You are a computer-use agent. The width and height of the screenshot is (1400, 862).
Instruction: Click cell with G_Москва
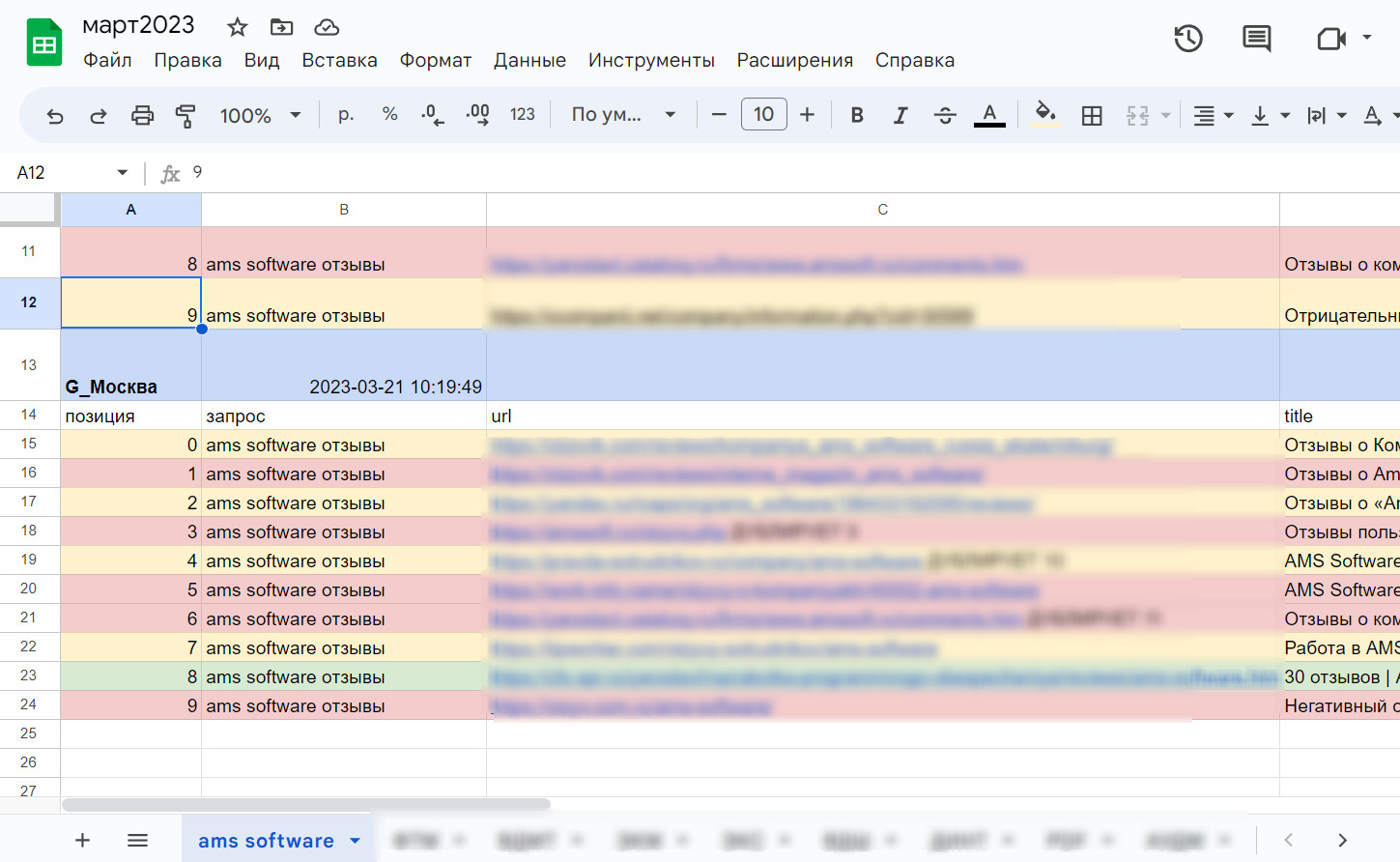[x=131, y=365]
